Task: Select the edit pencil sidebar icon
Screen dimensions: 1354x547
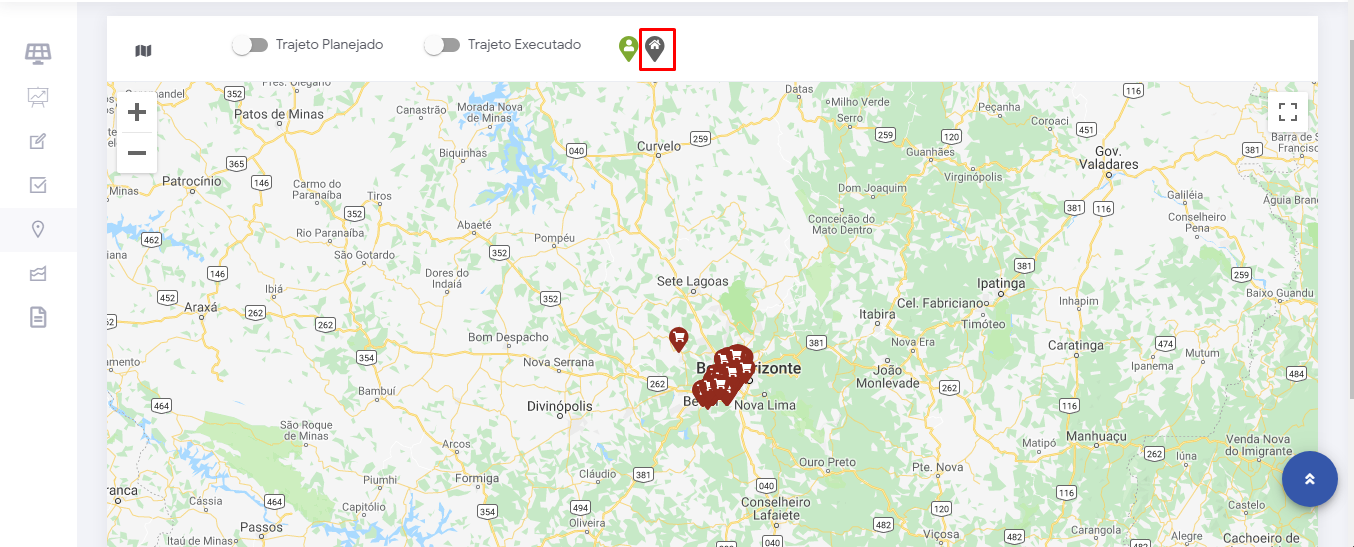Action: [38, 141]
